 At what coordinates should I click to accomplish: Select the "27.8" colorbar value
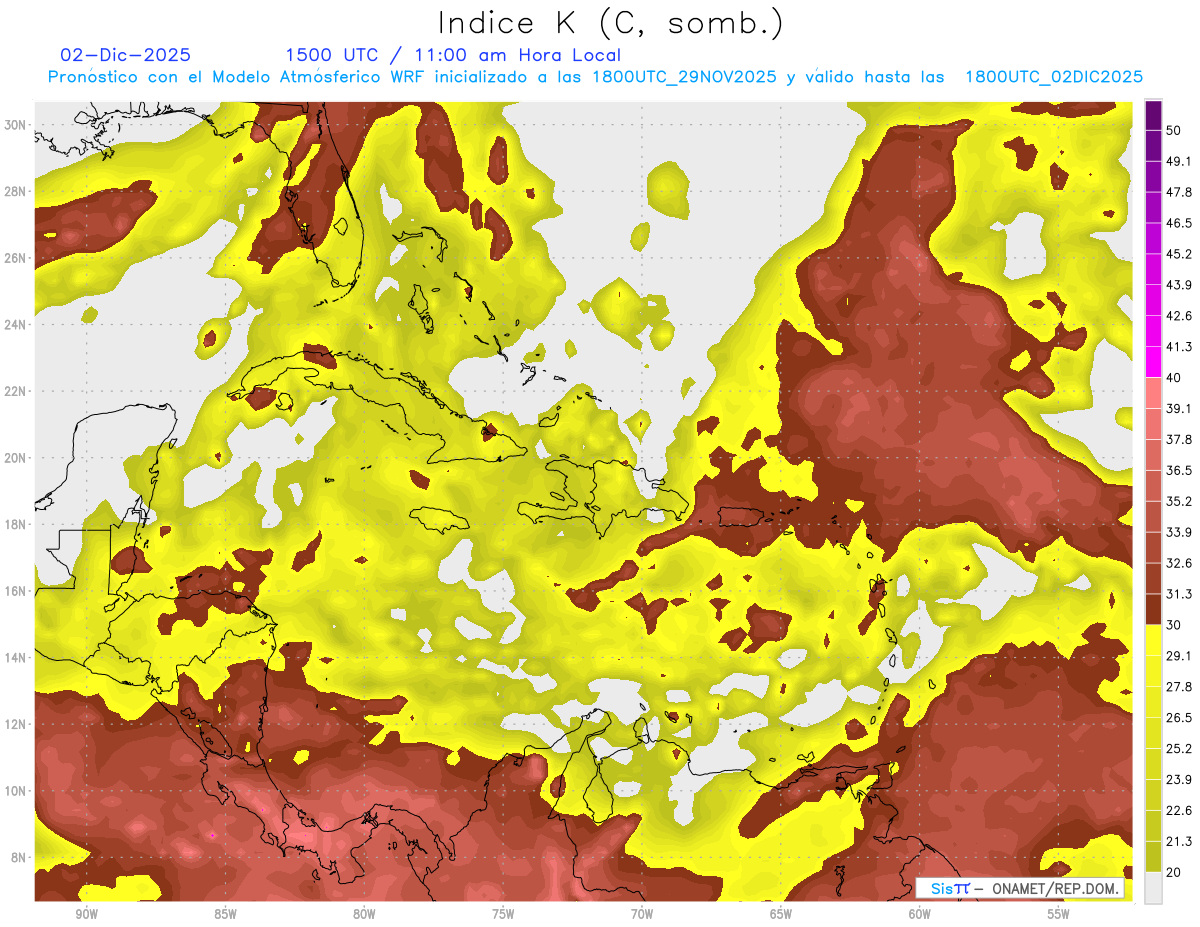pos(1178,687)
